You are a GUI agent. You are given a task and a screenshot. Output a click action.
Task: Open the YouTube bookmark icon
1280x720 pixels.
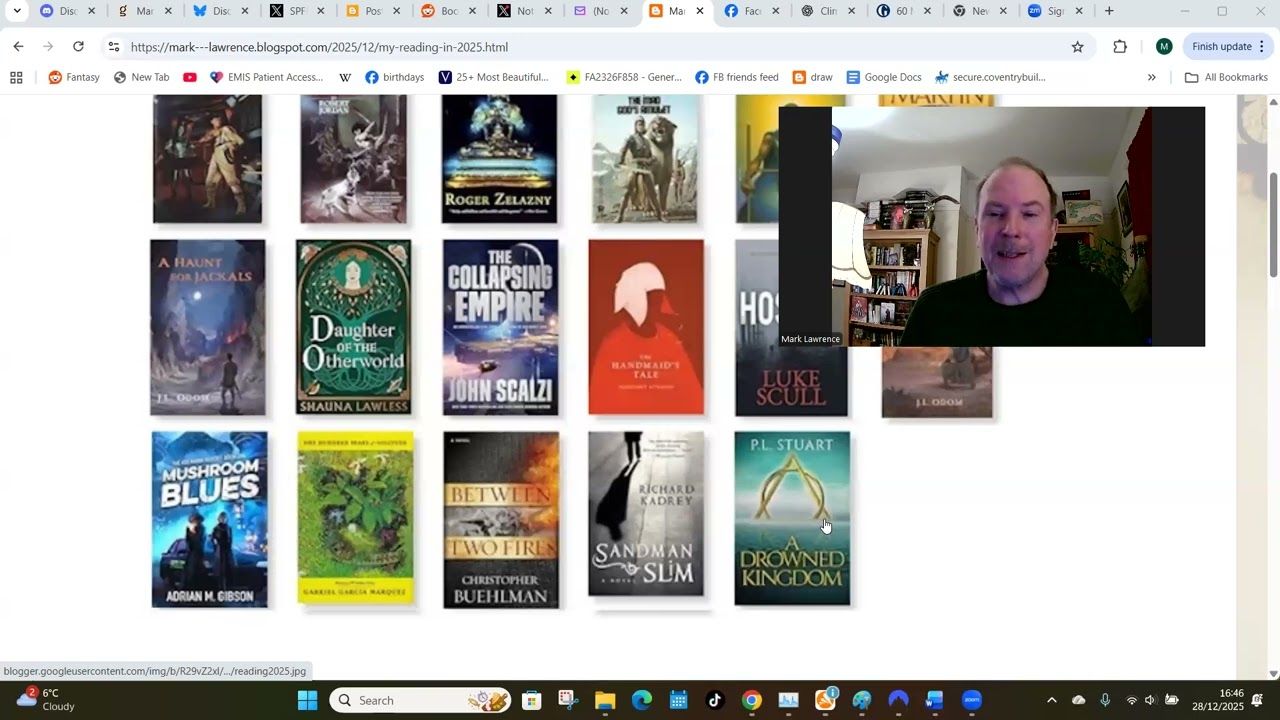[x=190, y=77]
